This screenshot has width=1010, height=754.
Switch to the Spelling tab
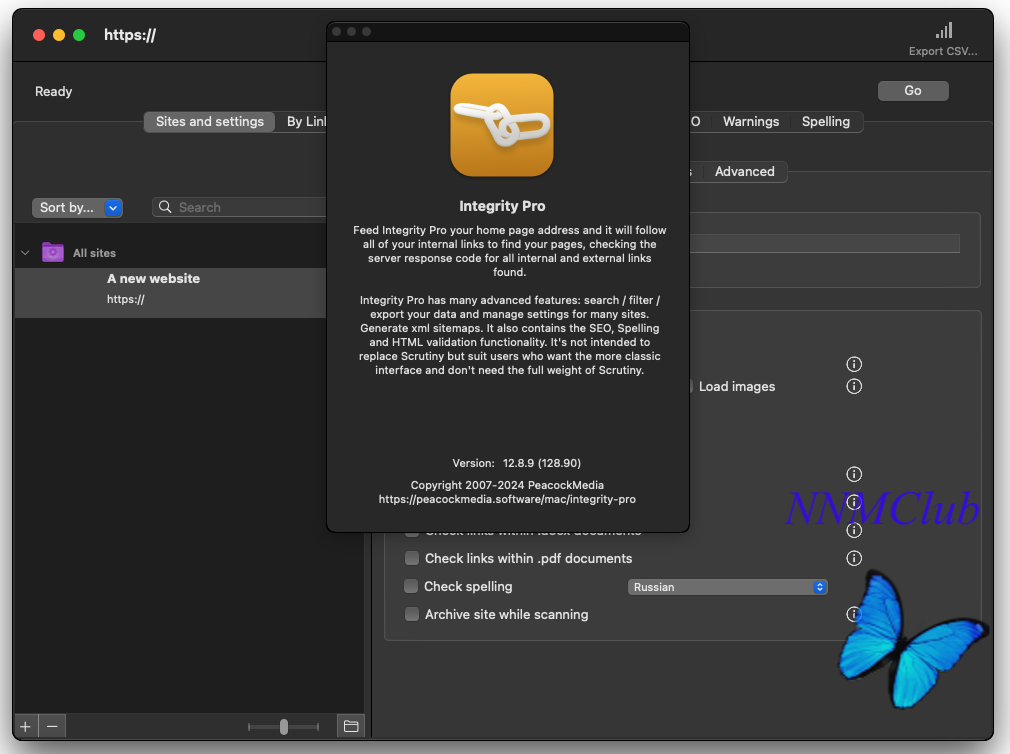(825, 122)
